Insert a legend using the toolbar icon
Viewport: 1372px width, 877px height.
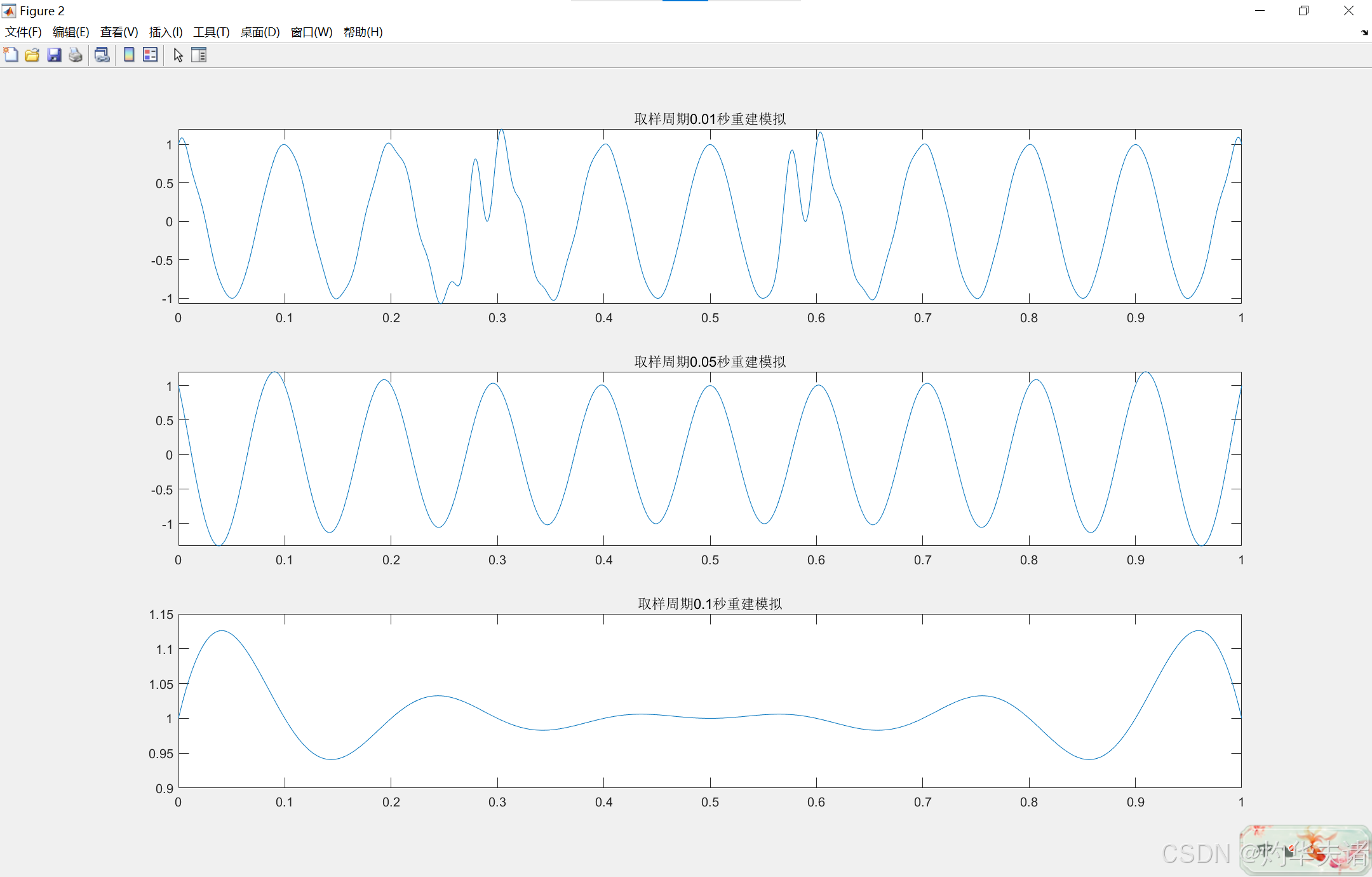click(151, 55)
